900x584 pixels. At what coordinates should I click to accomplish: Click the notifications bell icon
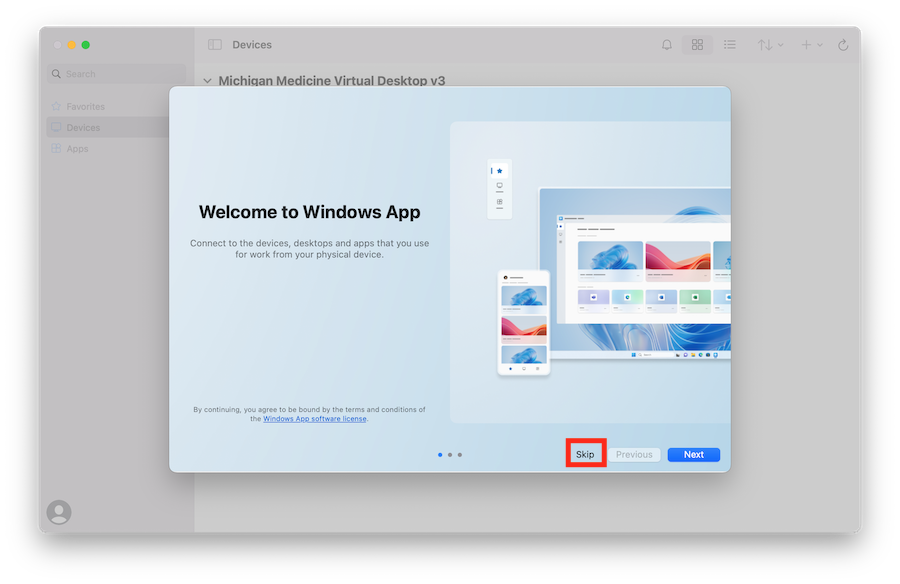click(x=667, y=45)
